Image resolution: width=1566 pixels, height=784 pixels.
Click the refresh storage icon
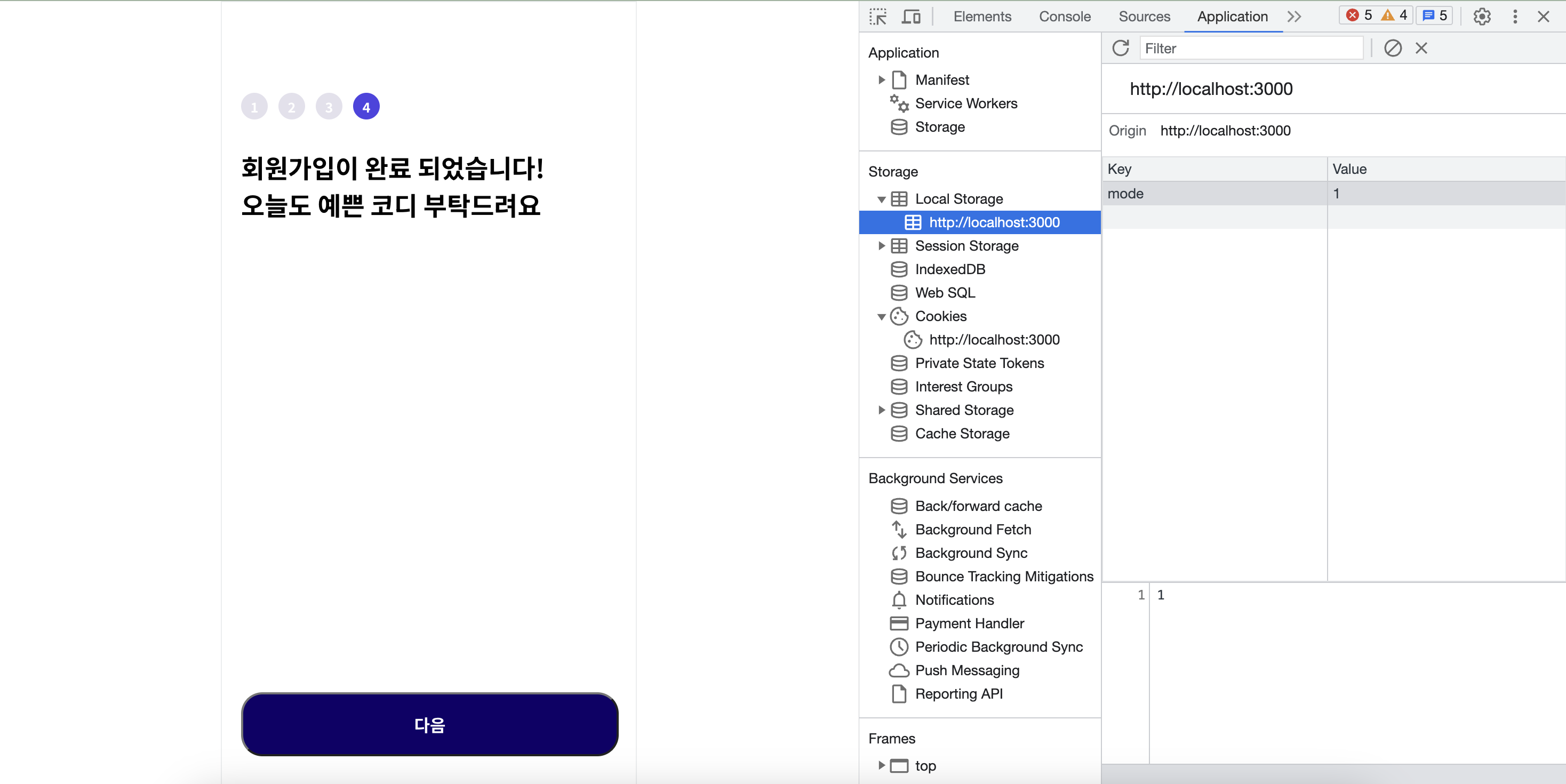point(1121,48)
